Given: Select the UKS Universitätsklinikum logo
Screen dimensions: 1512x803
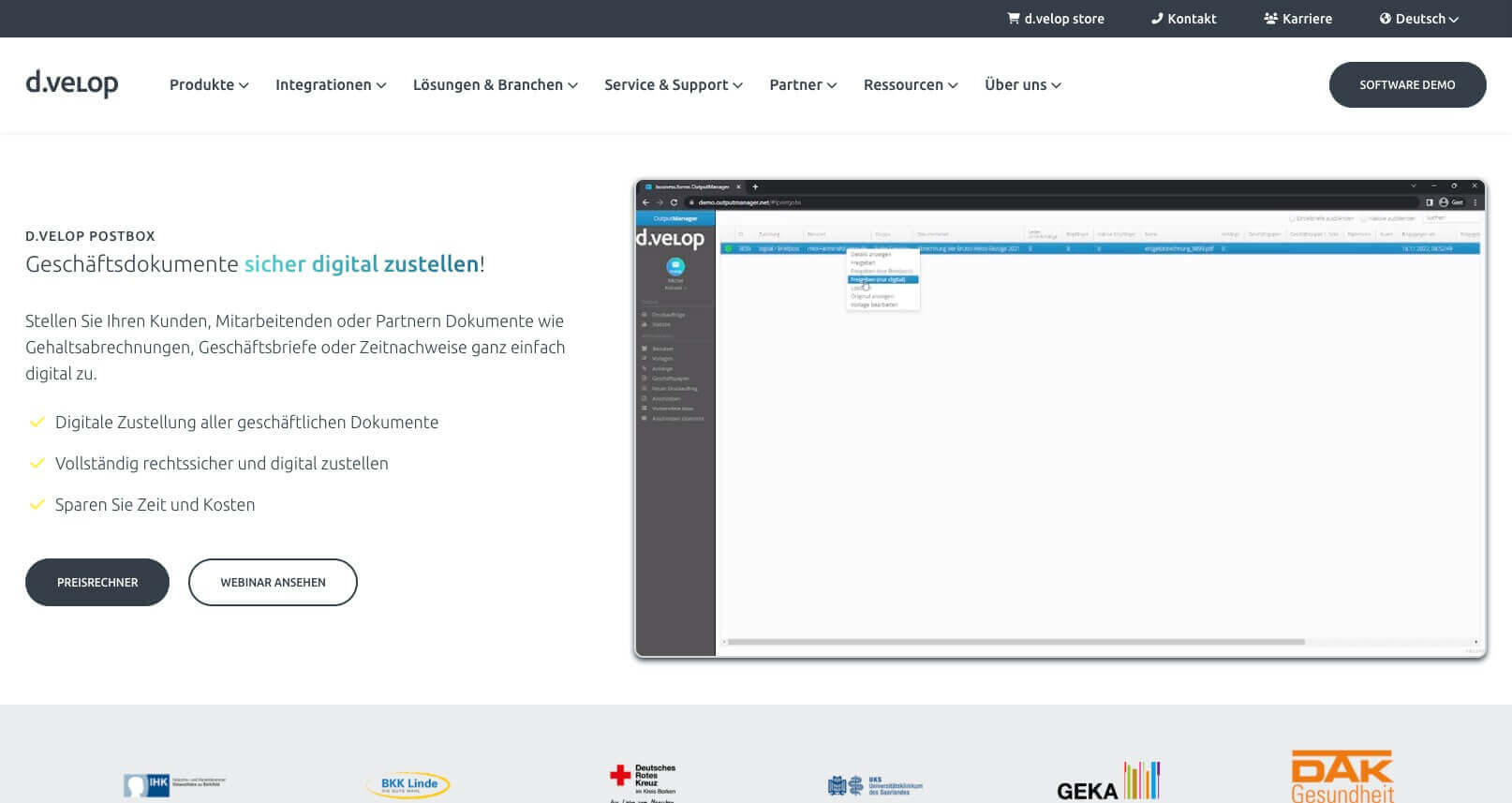Looking at the screenshot, I should click(875, 785).
